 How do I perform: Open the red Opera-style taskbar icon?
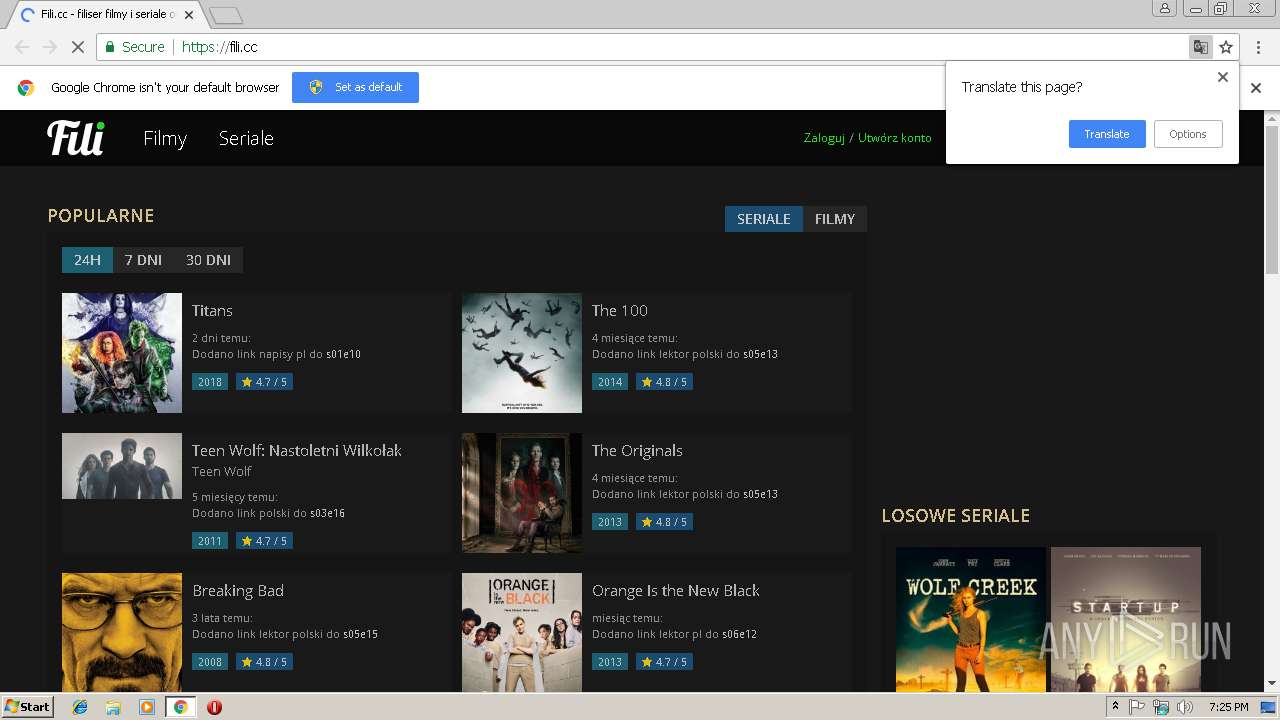pos(214,707)
